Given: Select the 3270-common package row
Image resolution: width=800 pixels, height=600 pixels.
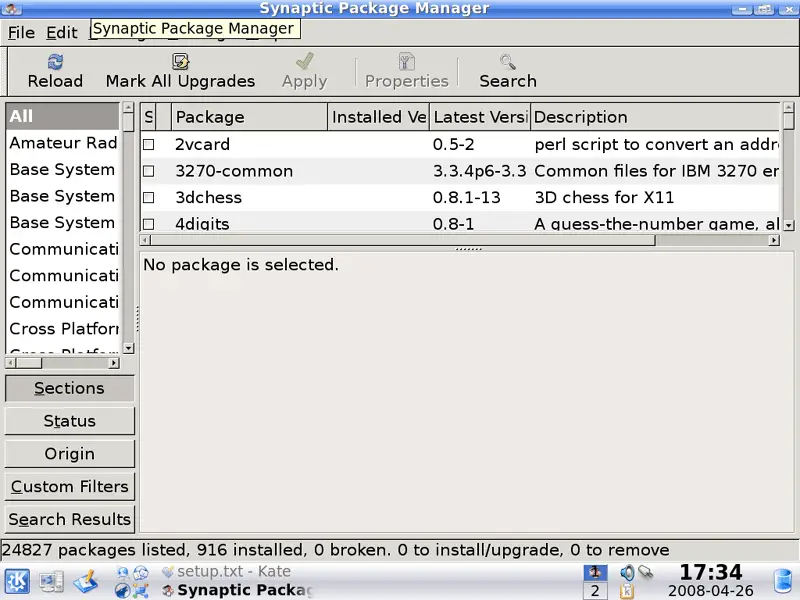Looking at the screenshot, I should (460, 171).
